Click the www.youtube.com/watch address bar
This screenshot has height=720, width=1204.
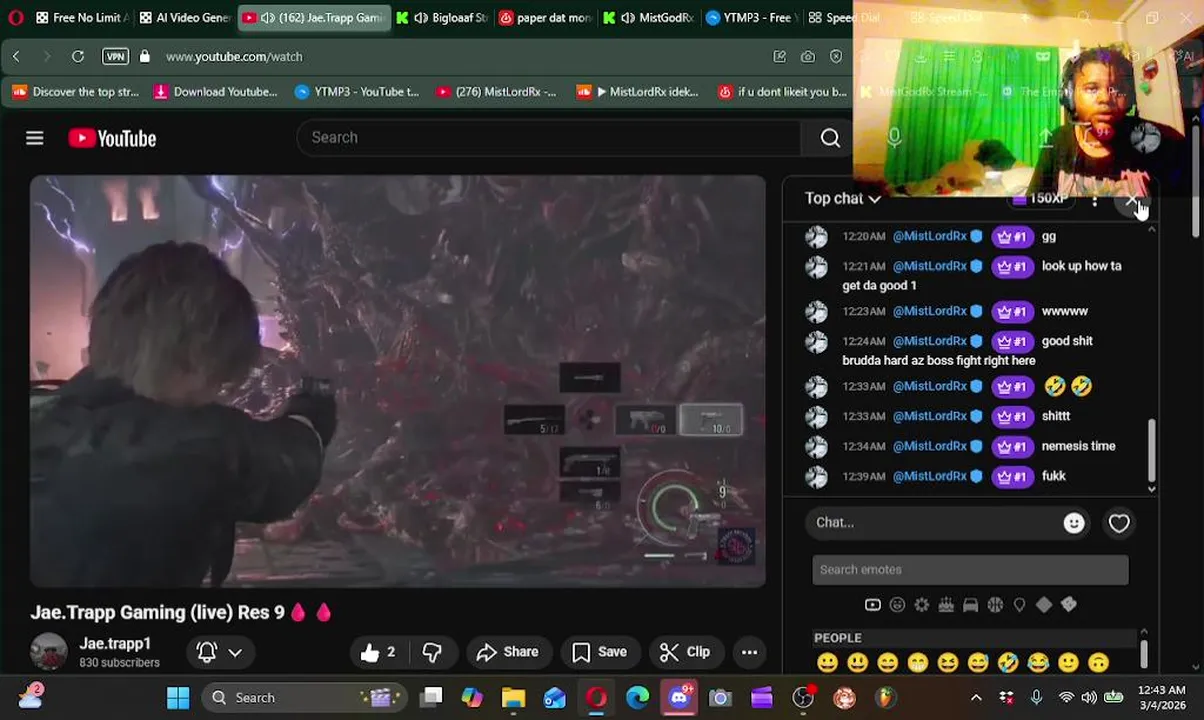[x=234, y=57]
